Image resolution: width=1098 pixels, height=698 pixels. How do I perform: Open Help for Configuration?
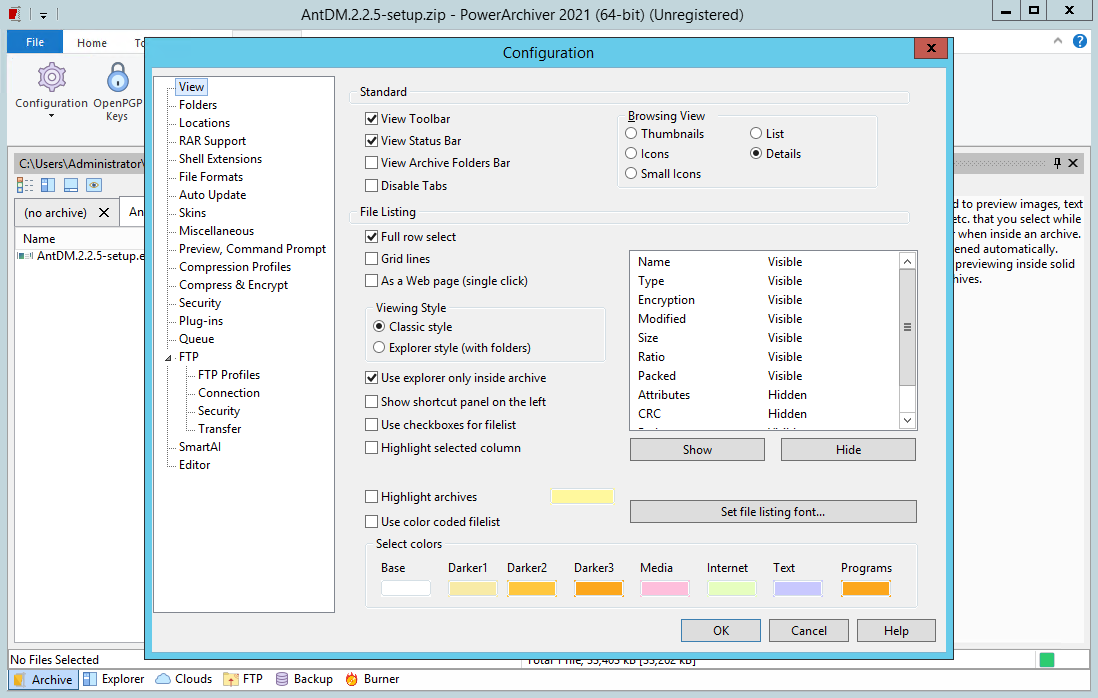coord(896,630)
